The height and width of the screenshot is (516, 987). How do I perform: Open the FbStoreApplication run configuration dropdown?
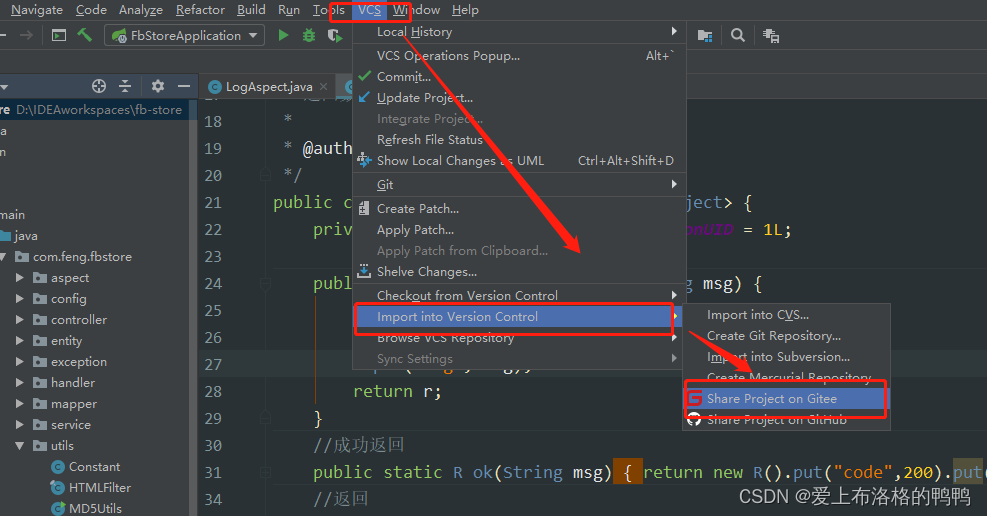(x=184, y=35)
